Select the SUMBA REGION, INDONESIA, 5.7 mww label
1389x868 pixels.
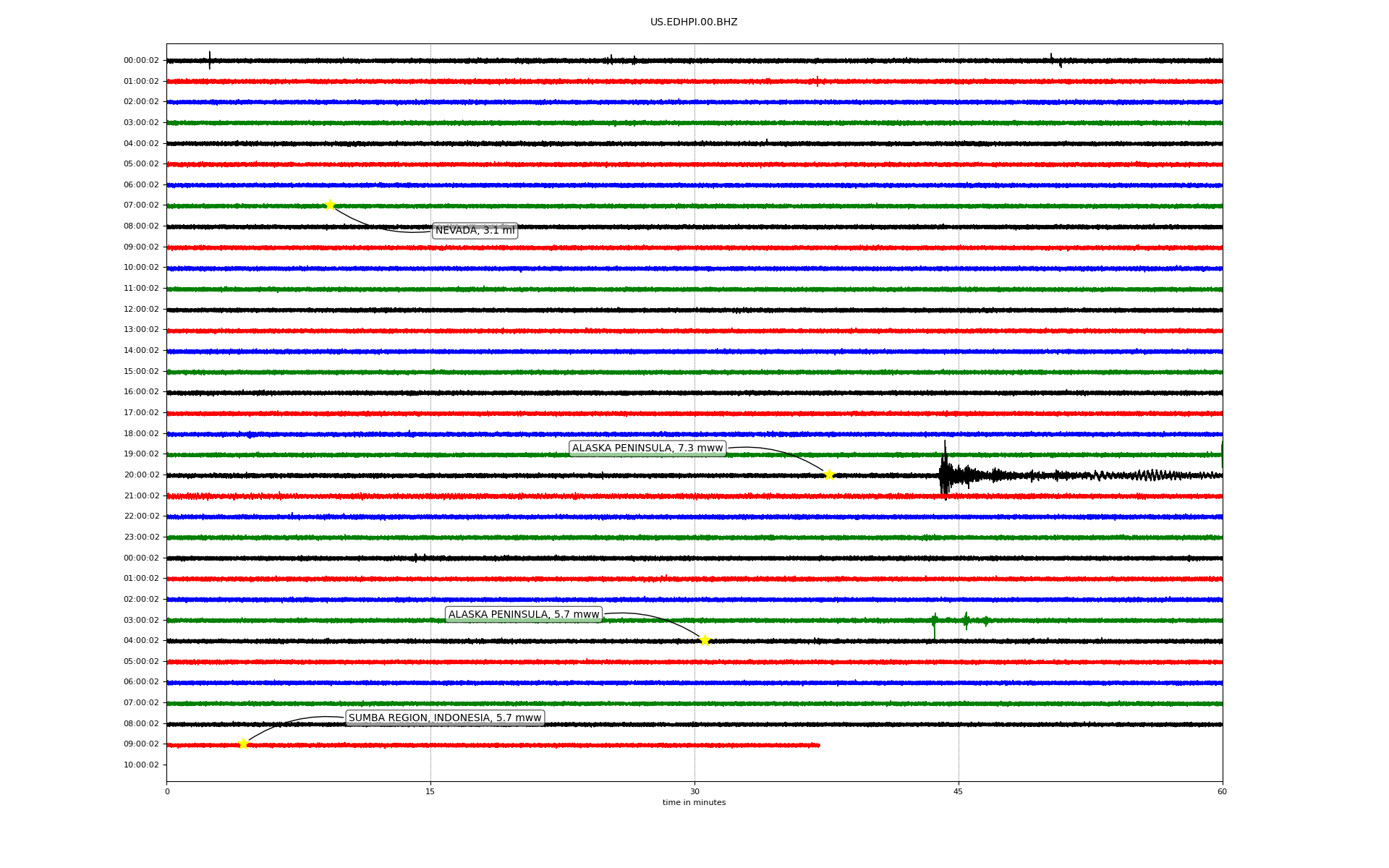click(445, 718)
